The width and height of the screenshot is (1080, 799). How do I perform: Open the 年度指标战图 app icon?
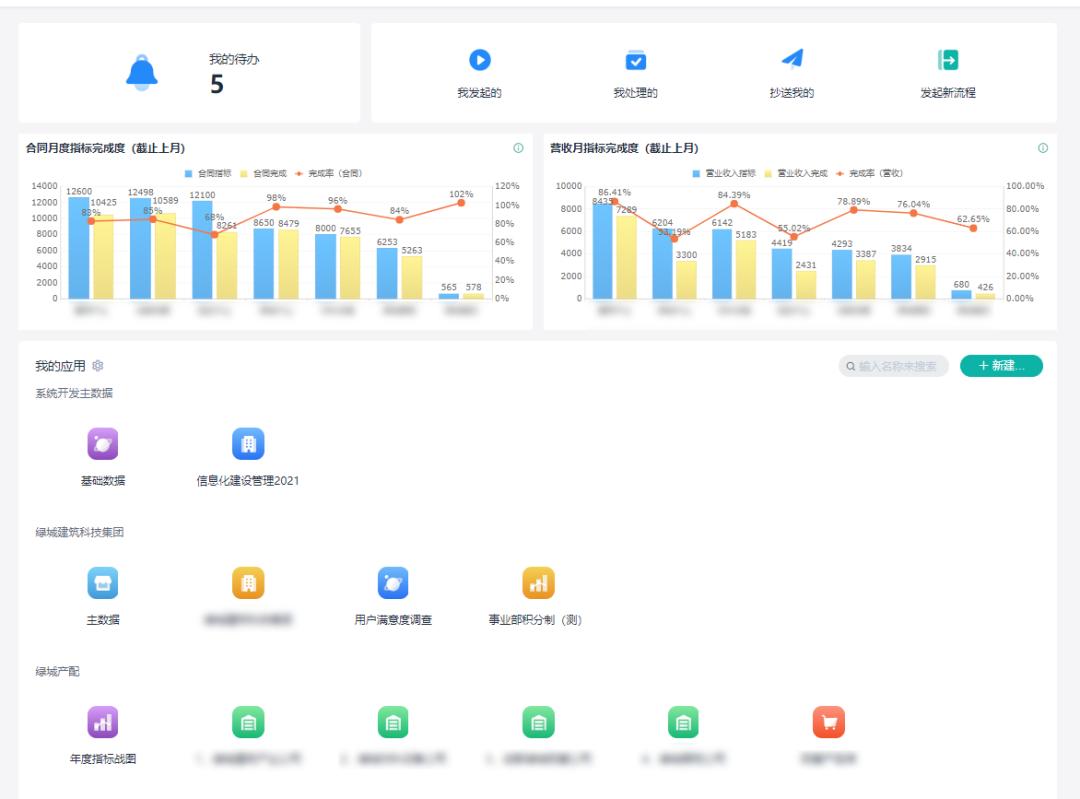[x=103, y=722]
